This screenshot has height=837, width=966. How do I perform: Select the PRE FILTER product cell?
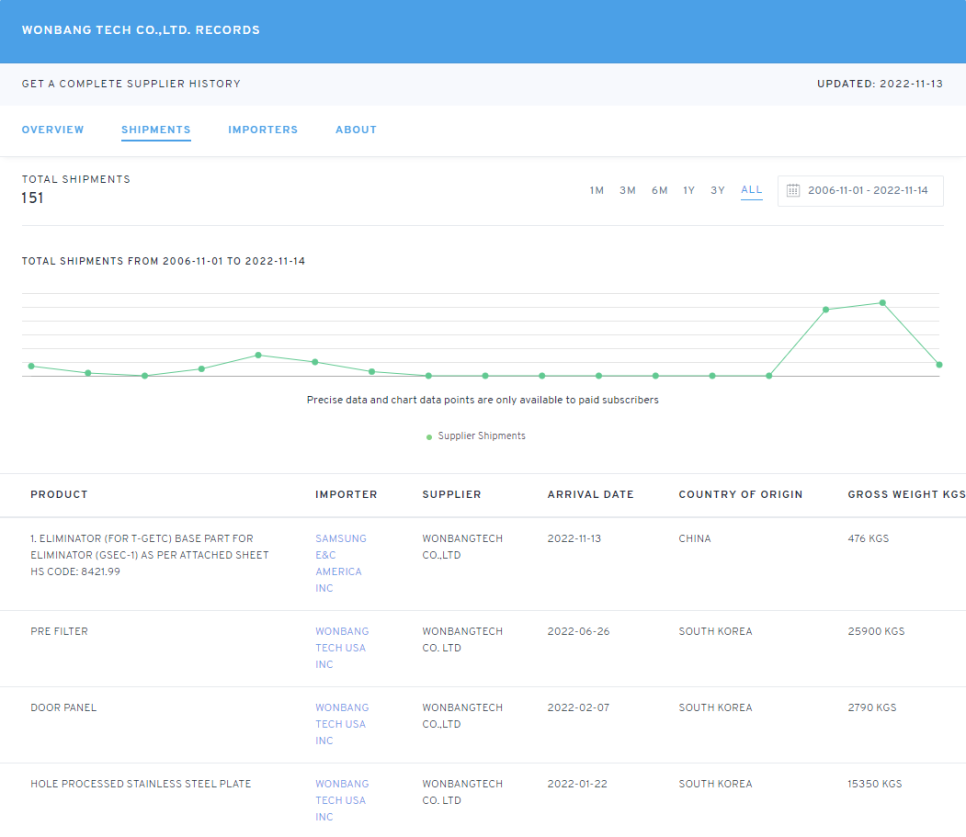[x=59, y=631]
